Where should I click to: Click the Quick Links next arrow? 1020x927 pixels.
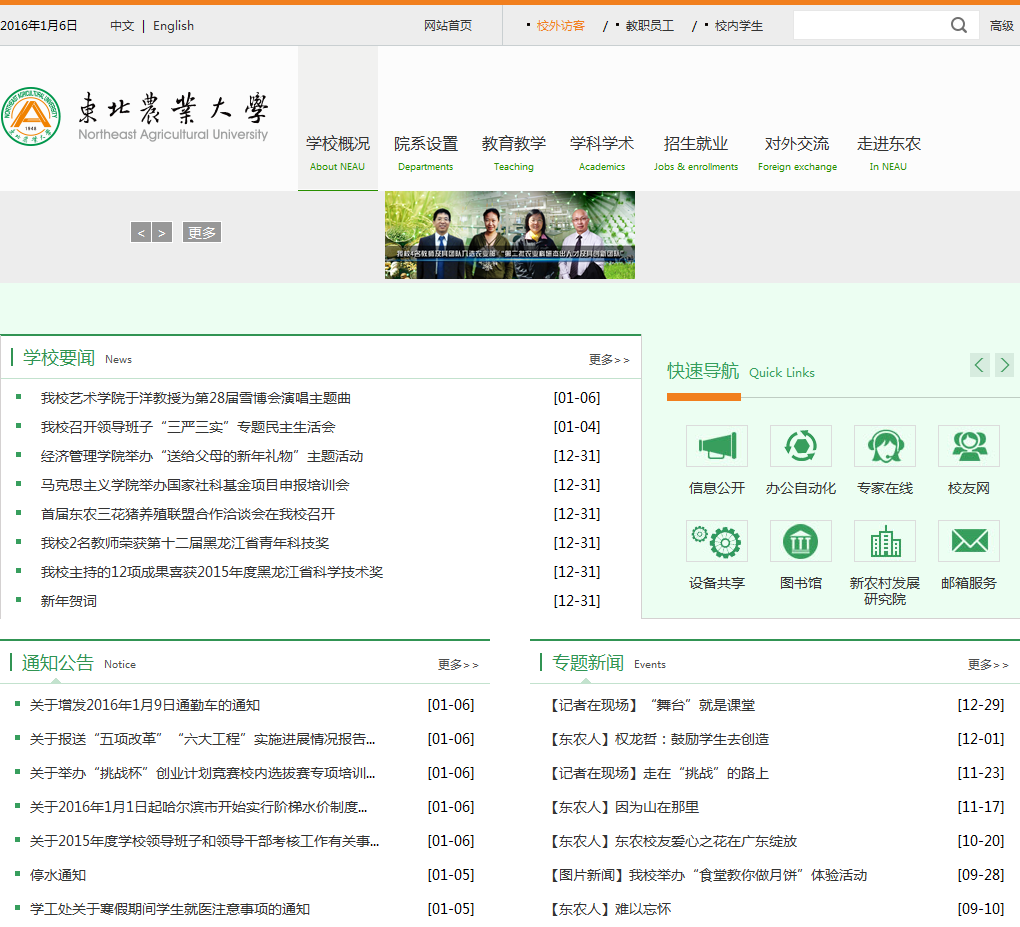coord(1004,365)
